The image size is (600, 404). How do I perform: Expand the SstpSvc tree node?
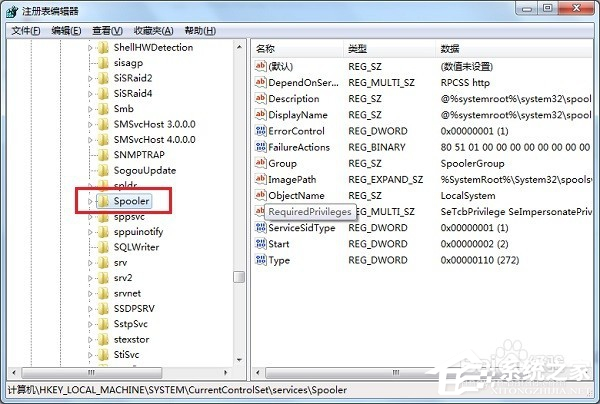(x=90, y=325)
